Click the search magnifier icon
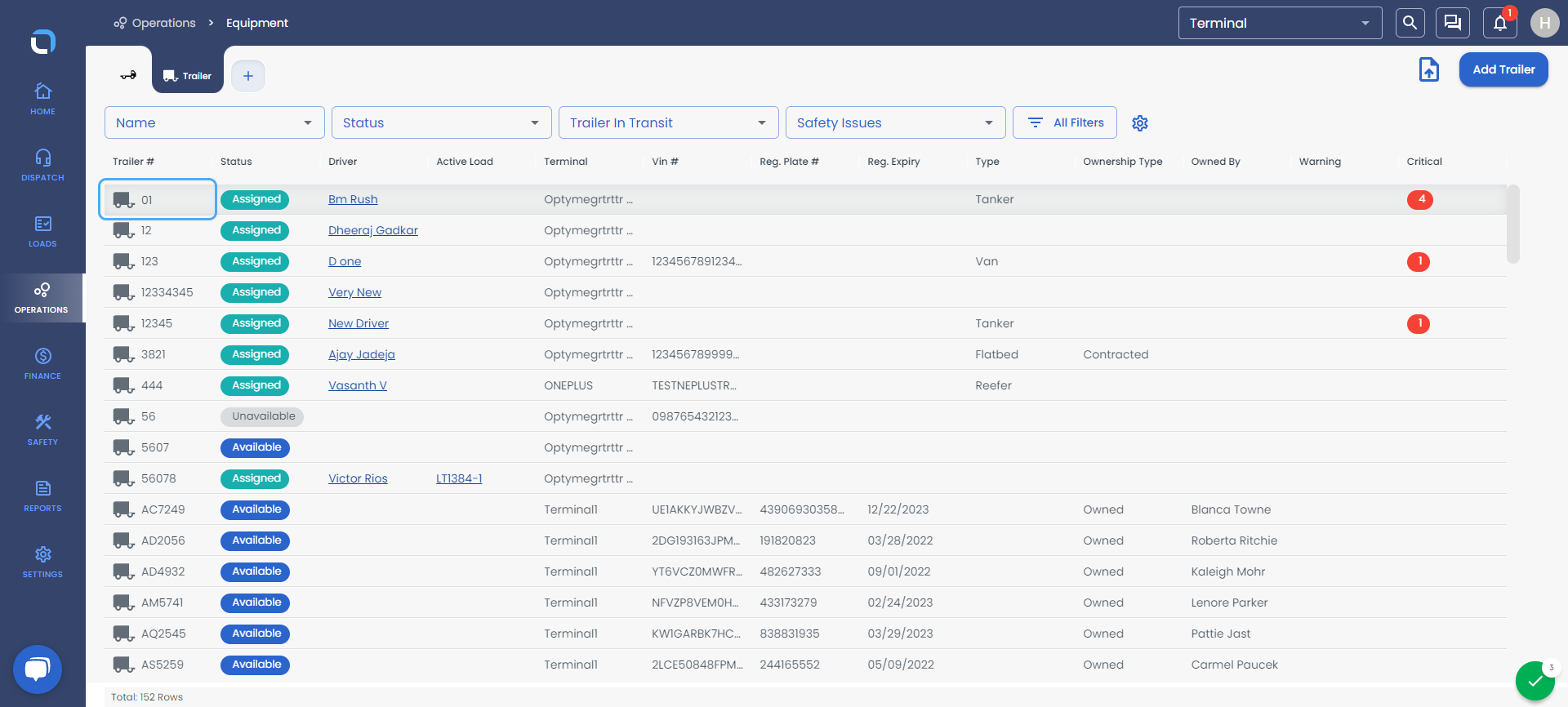The width and height of the screenshot is (1568, 707). pos(1410,23)
